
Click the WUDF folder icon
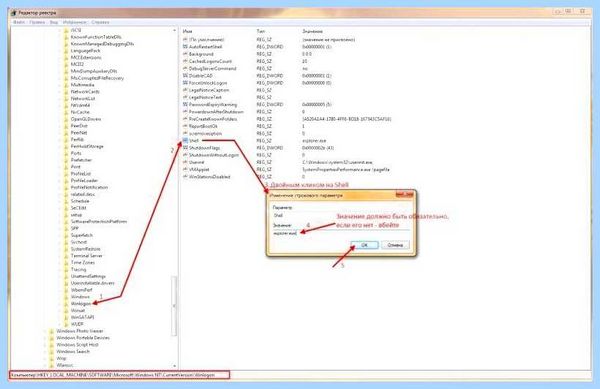pyautogui.click(x=66, y=324)
